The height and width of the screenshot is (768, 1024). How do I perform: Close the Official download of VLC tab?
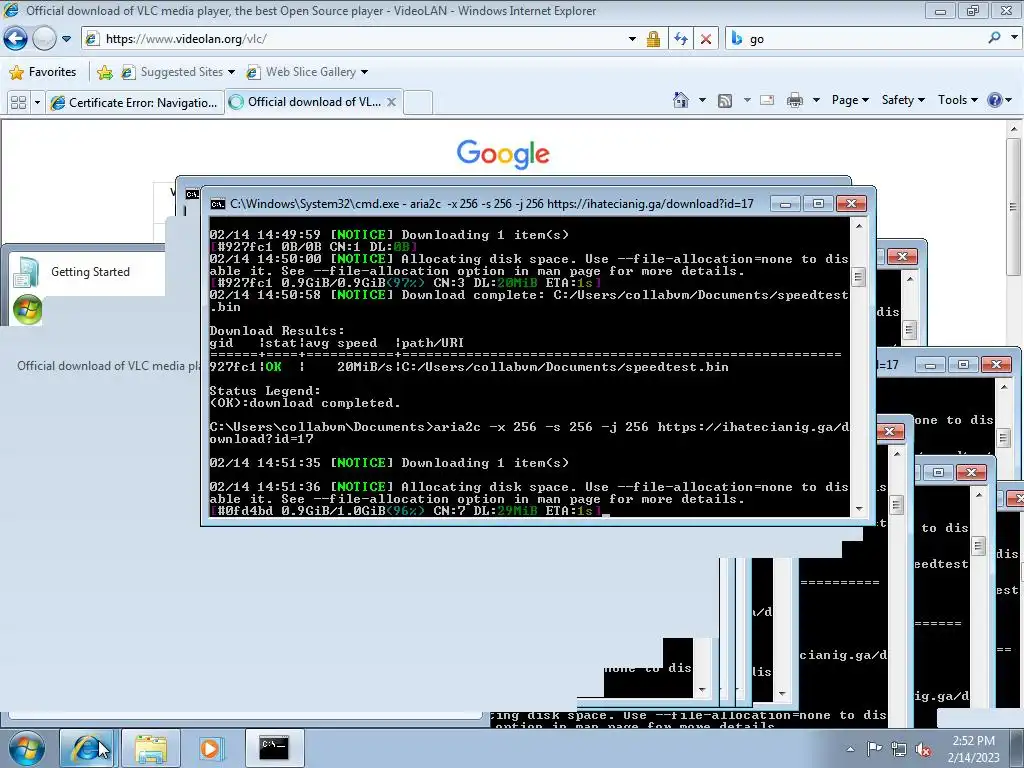tap(391, 102)
